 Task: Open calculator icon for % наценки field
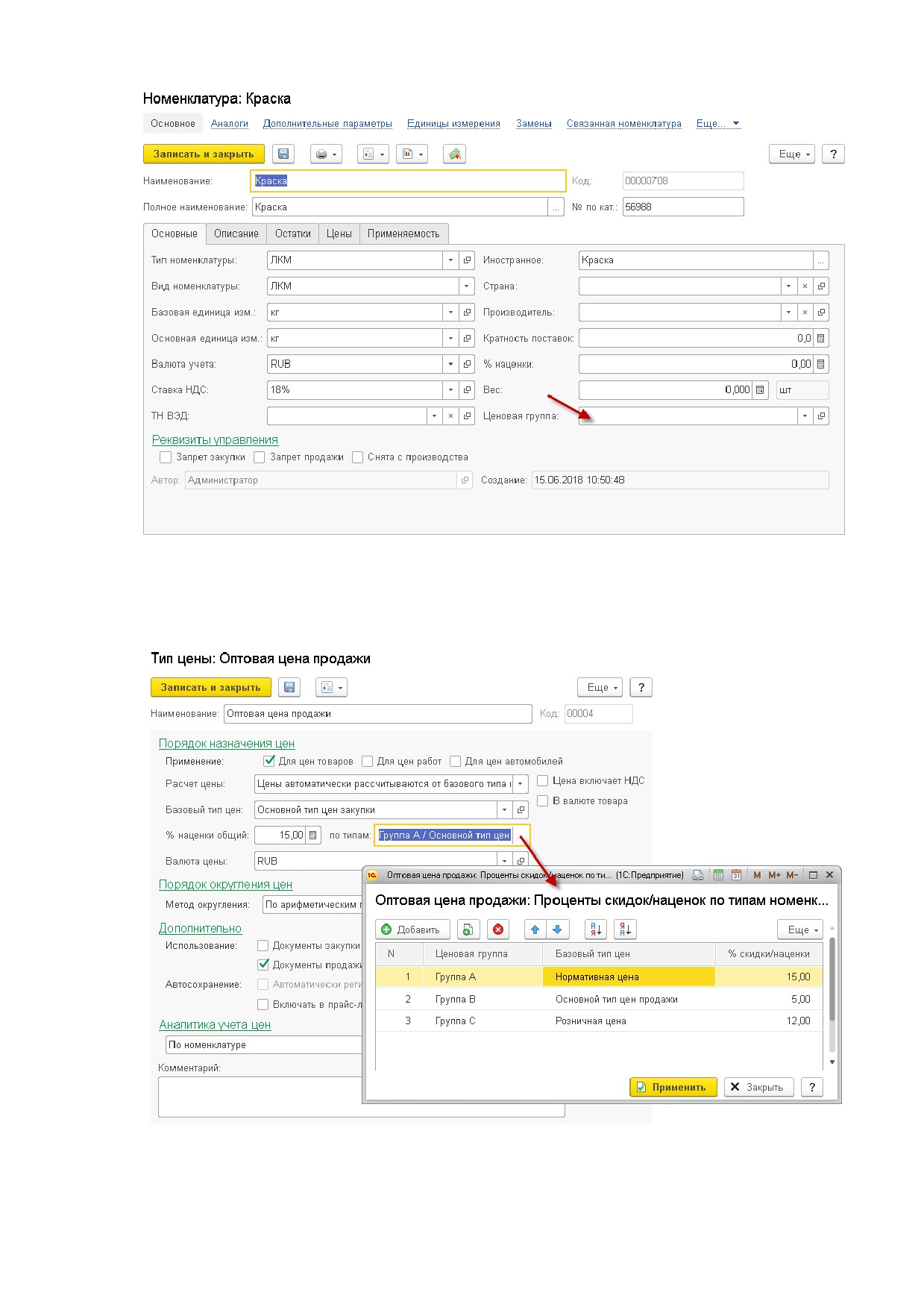(x=820, y=364)
